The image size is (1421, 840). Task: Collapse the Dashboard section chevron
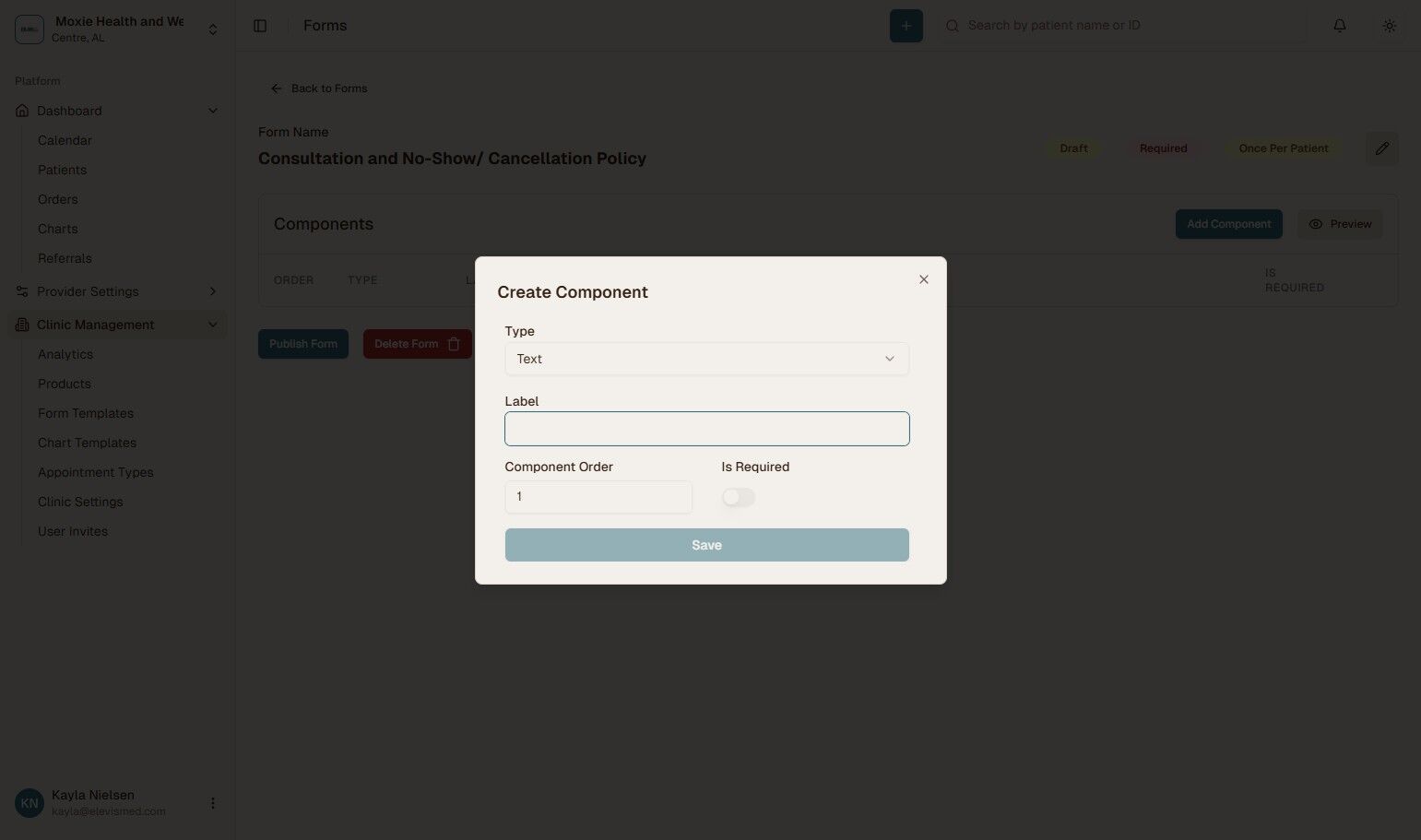click(213, 110)
